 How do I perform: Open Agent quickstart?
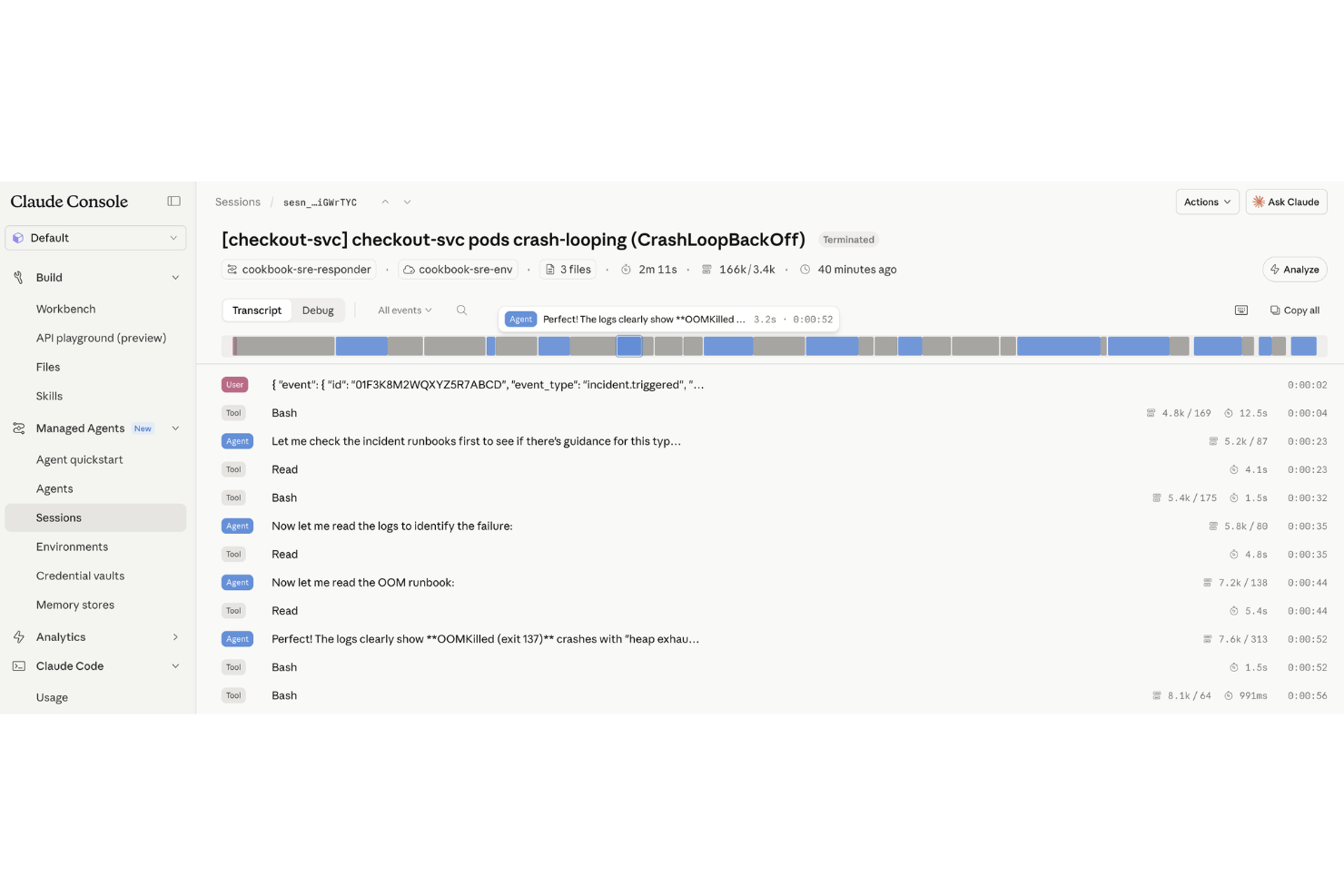click(79, 459)
